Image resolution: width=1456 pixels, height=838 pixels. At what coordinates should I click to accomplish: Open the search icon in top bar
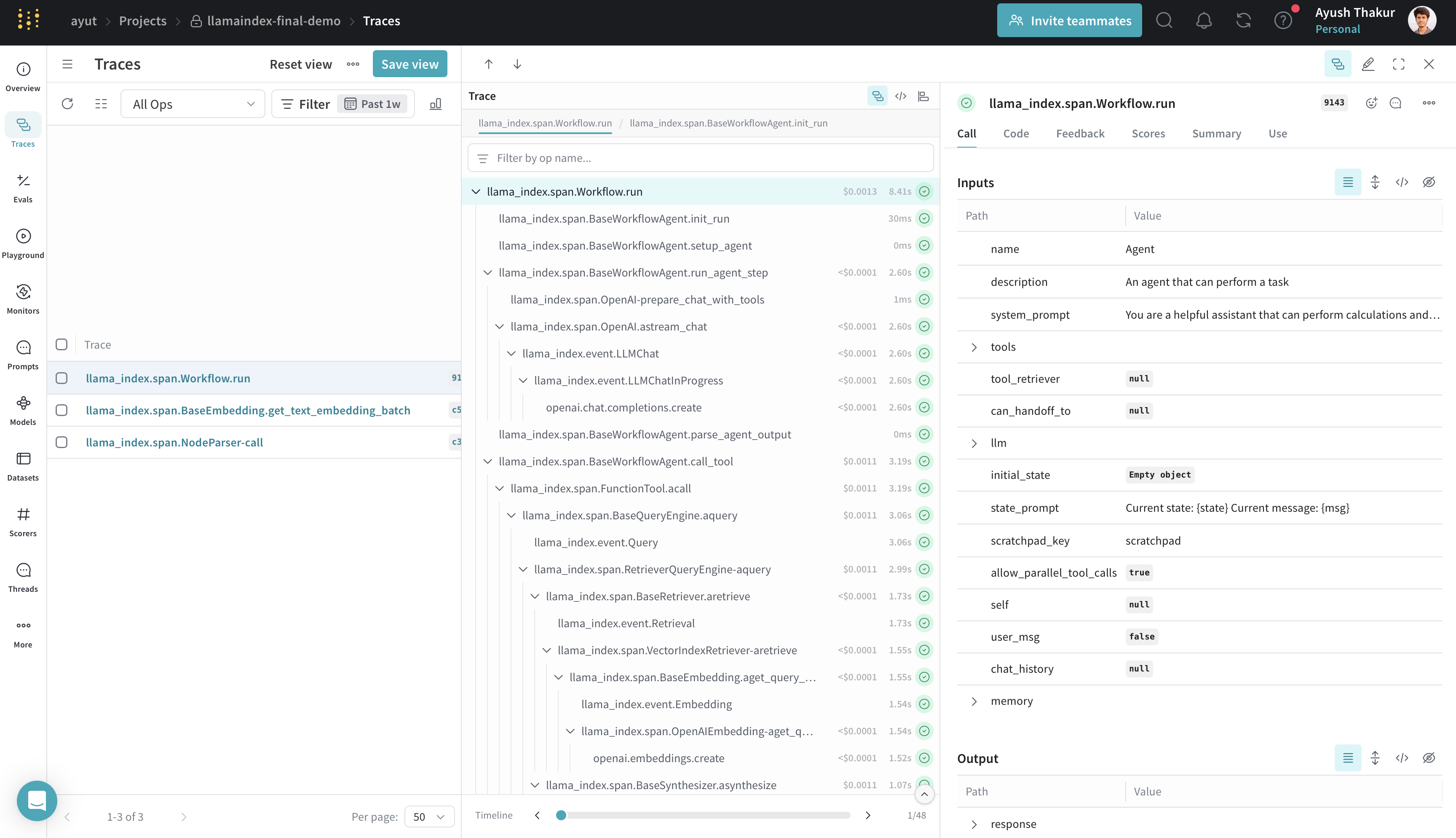[1164, 21]
